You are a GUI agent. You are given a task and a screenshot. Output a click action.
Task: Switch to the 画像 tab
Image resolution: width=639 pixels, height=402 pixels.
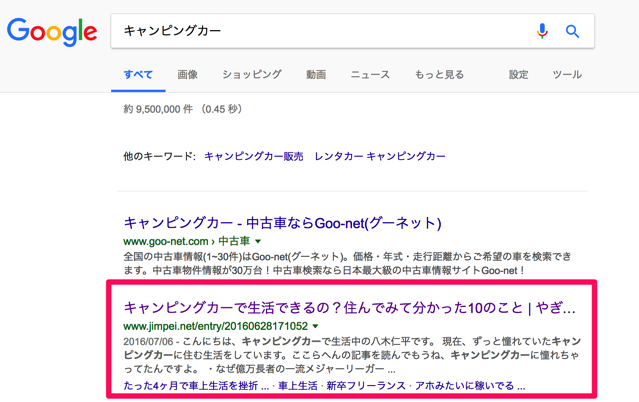click(187, 75)
